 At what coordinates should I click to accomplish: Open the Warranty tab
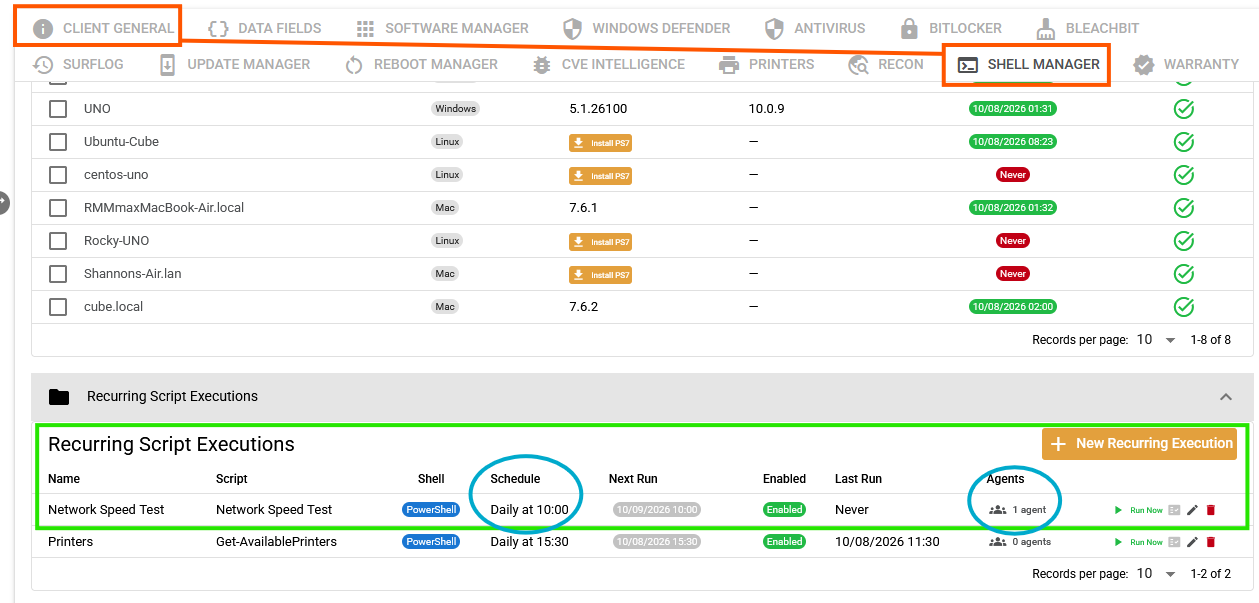(x=1186, y=64)
